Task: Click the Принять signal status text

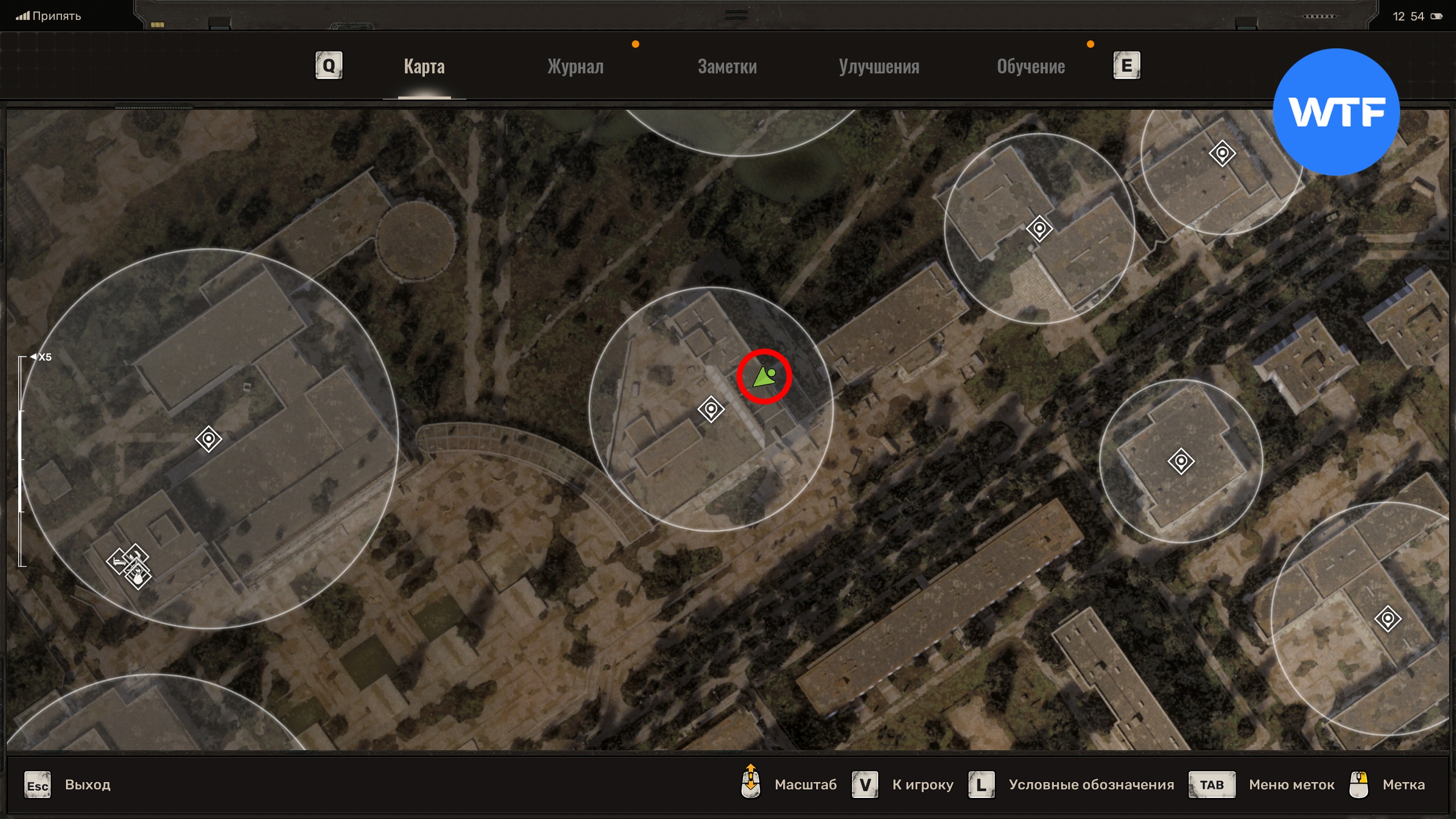Action: [56, 16]
